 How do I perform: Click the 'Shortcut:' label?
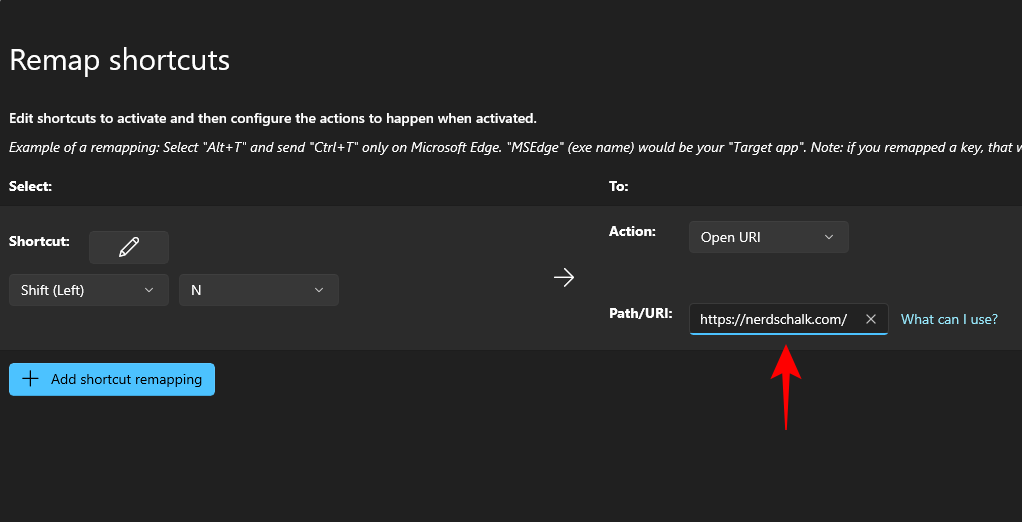click(x=39, y=241)
